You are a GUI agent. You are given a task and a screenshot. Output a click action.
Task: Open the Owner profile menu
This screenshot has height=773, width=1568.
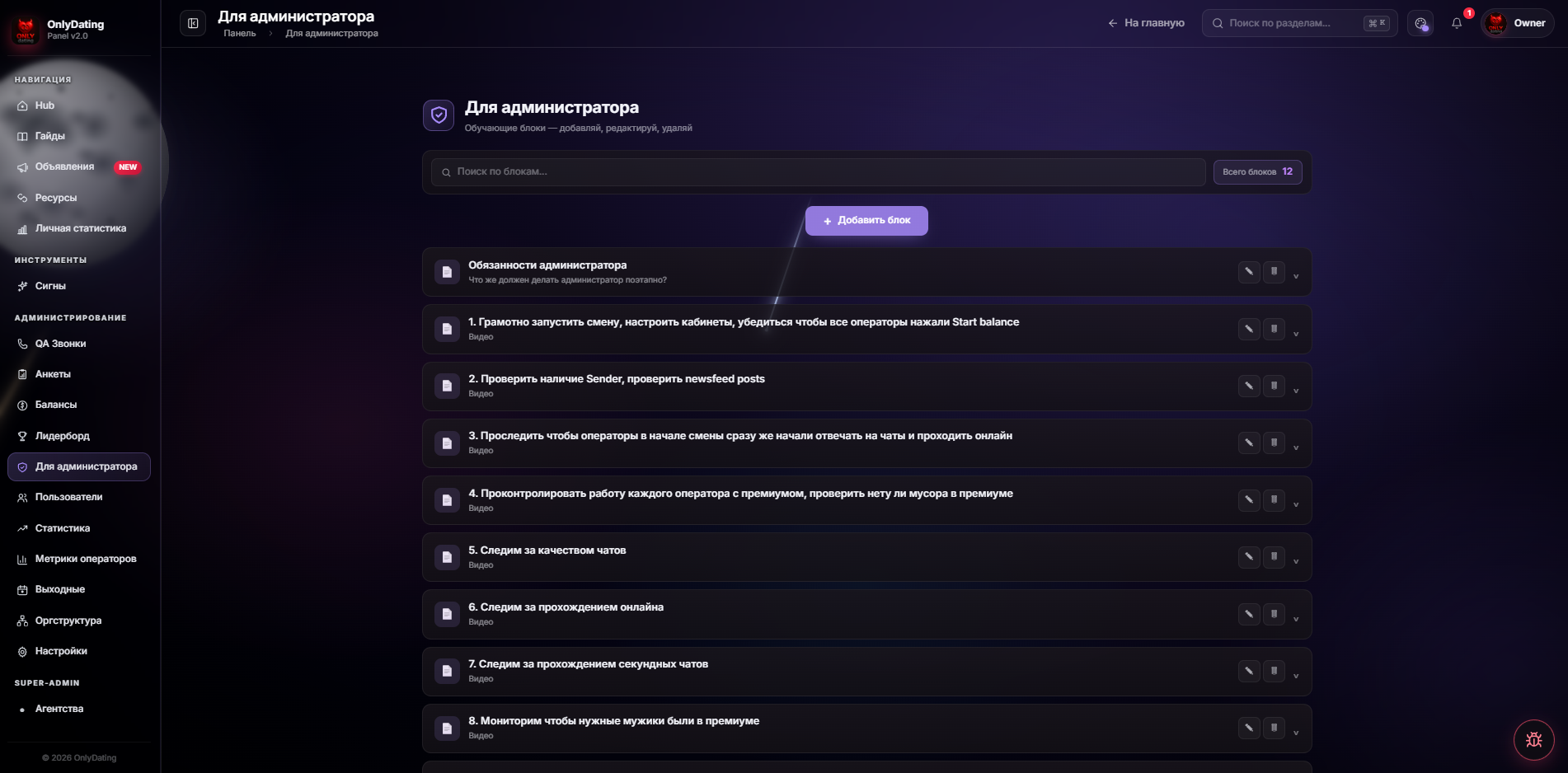(1517, 23)
